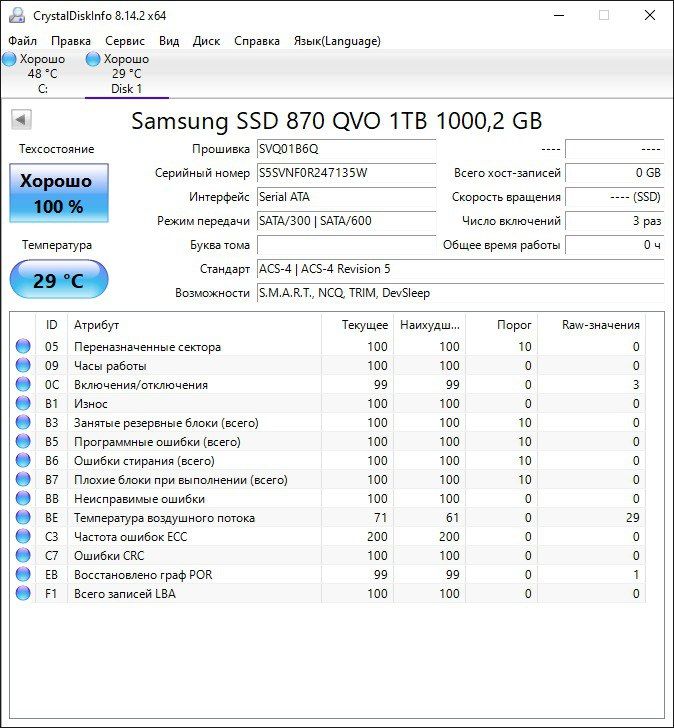
Task: Open the Диск menu
Action: pyautogui.click(x=207, y=41)
